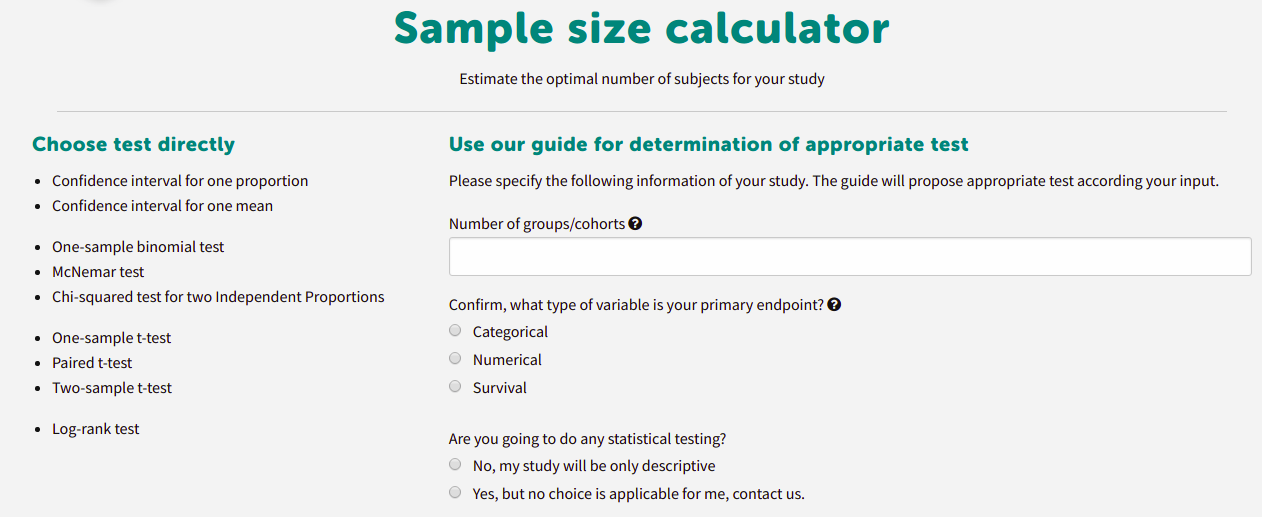Choose the One-sample t-test link
The image size is (1262, 517).
(x=112, y=338)
